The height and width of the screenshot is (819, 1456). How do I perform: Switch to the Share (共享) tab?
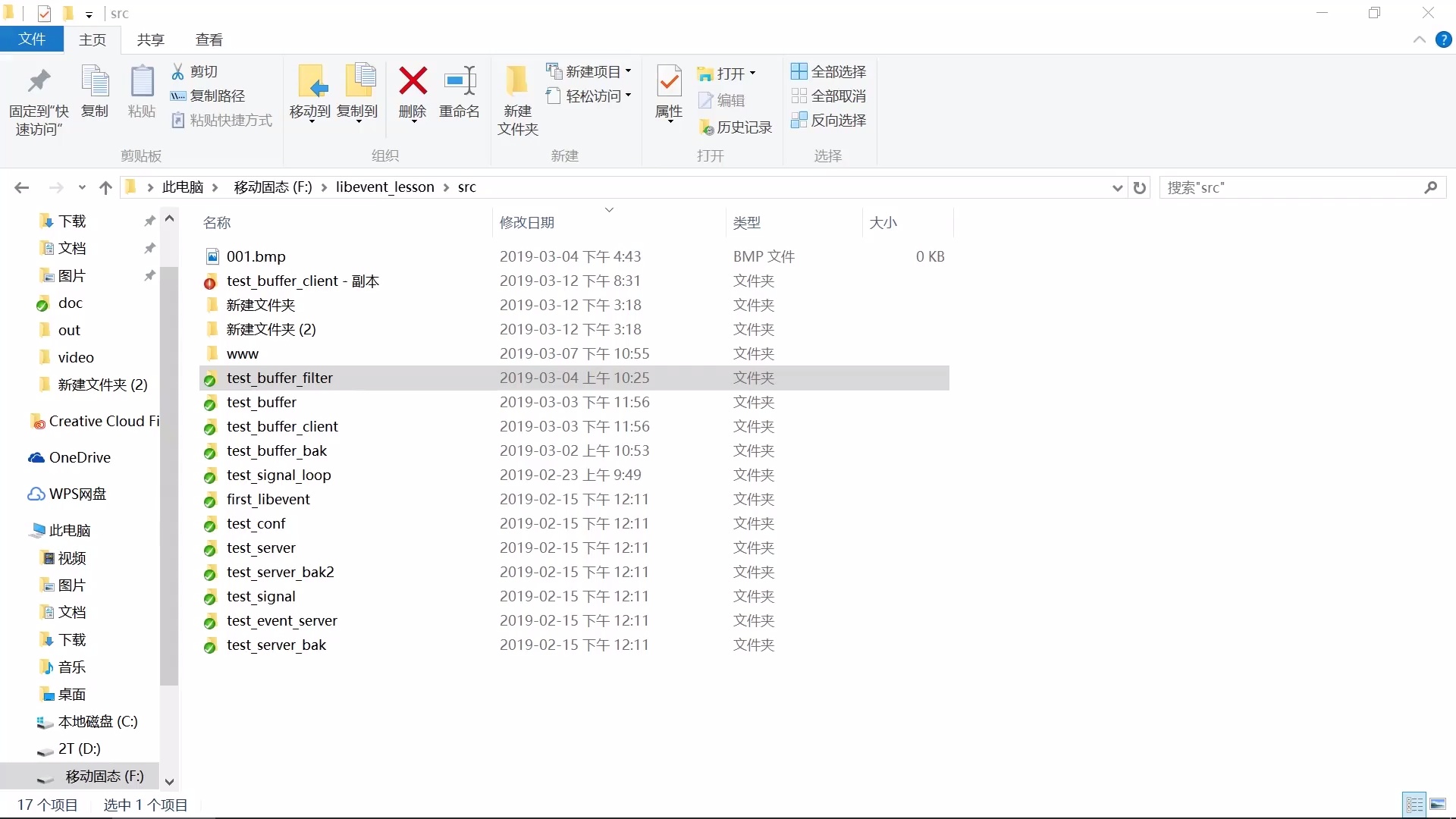coord(151,39)
